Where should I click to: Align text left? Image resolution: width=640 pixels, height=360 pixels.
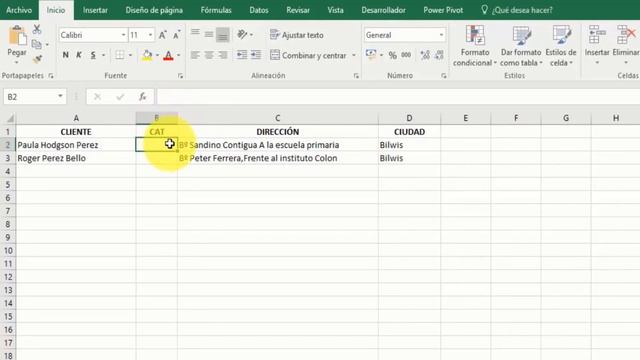[195, 55]
